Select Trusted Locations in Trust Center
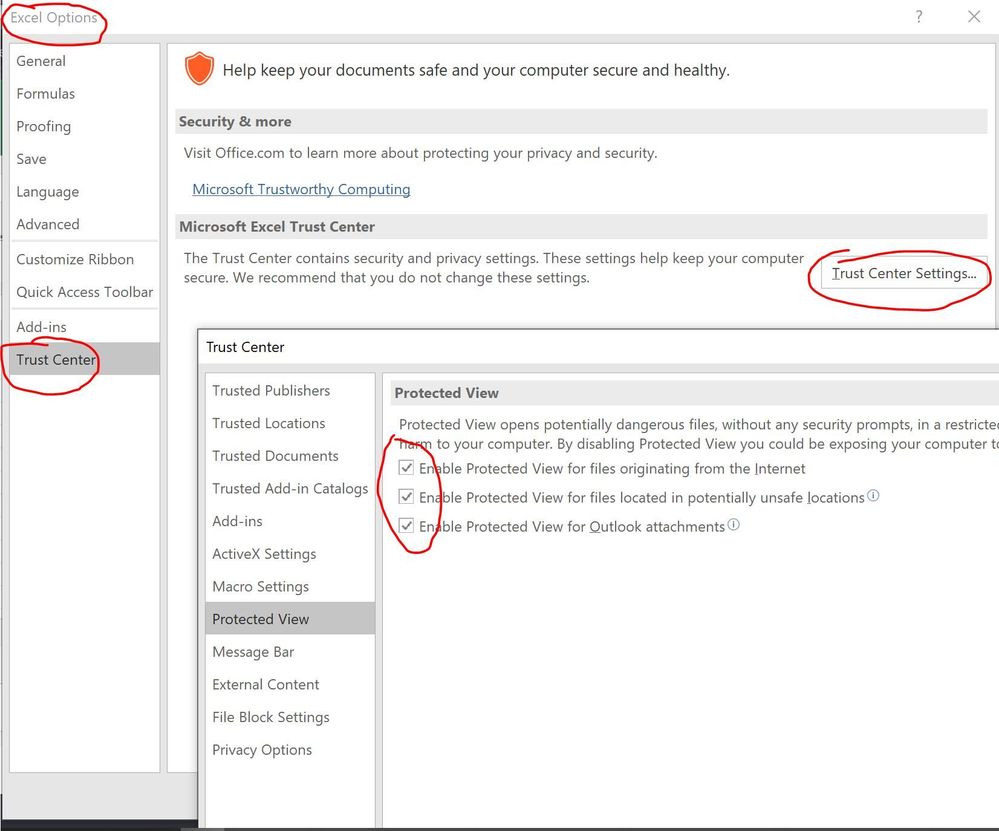 pos(290,423)
